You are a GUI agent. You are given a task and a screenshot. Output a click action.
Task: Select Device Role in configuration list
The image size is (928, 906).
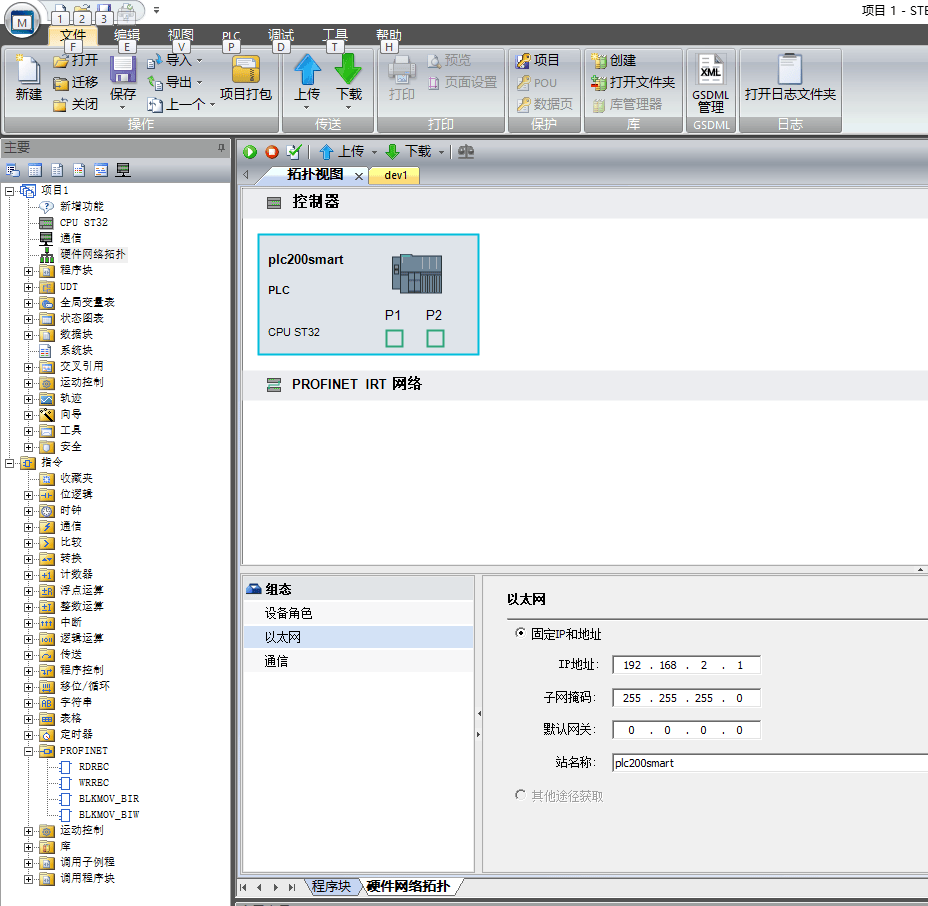[358, 613]
